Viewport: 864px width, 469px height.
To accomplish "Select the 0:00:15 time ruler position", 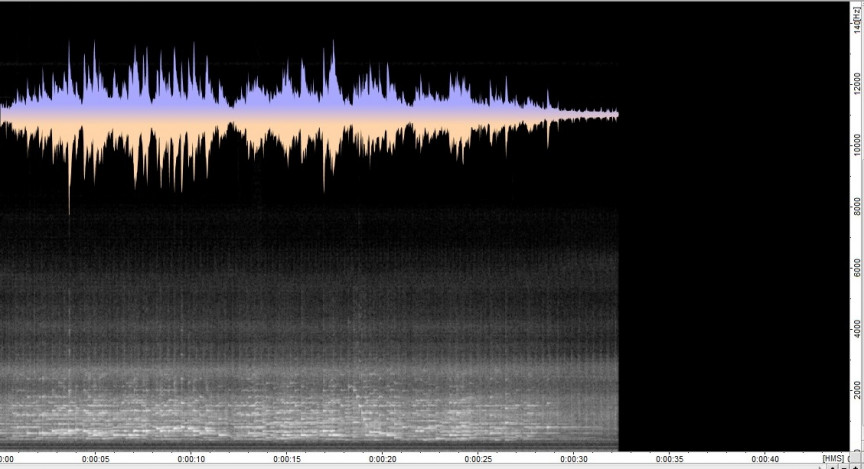I will coord(287,460).
